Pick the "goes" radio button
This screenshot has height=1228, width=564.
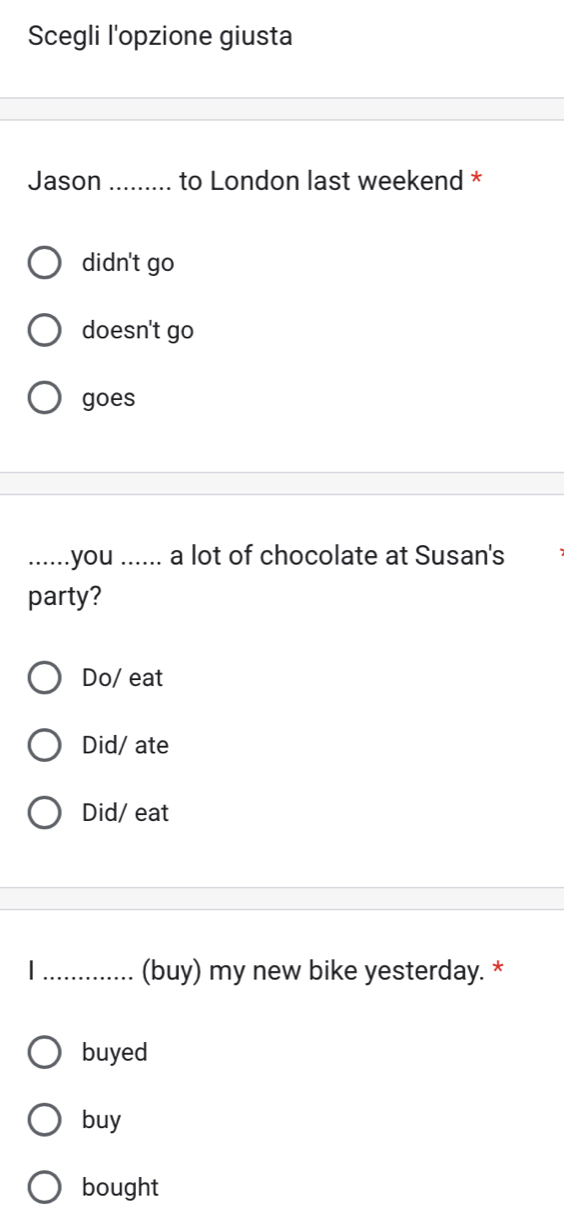(x=44, y=398)
